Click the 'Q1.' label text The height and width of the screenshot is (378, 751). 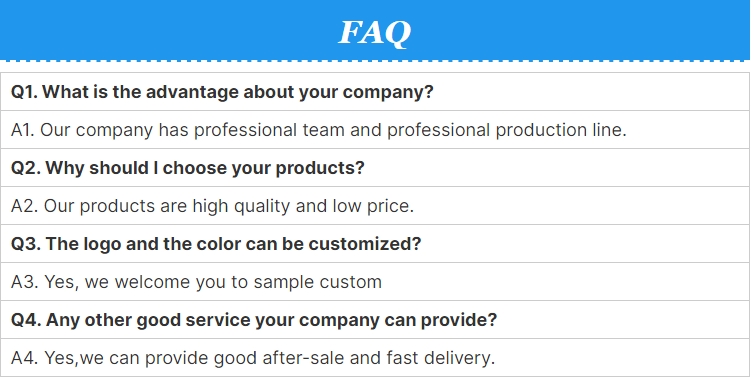(x=24, y=92)
